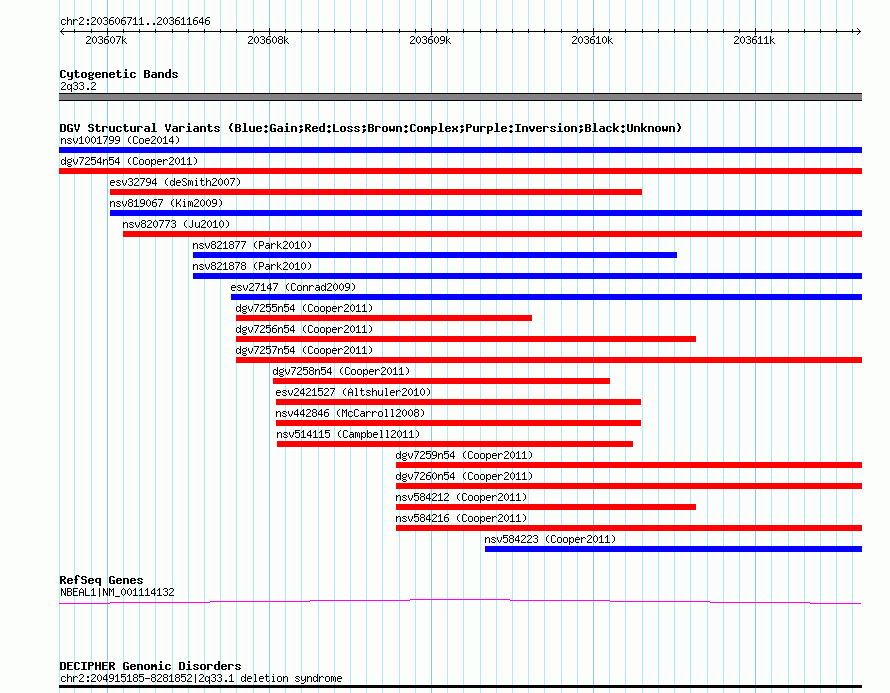Open nsv584212 (Cooper2011) variant label
The image size is (890, 693).
coord(461,497)
